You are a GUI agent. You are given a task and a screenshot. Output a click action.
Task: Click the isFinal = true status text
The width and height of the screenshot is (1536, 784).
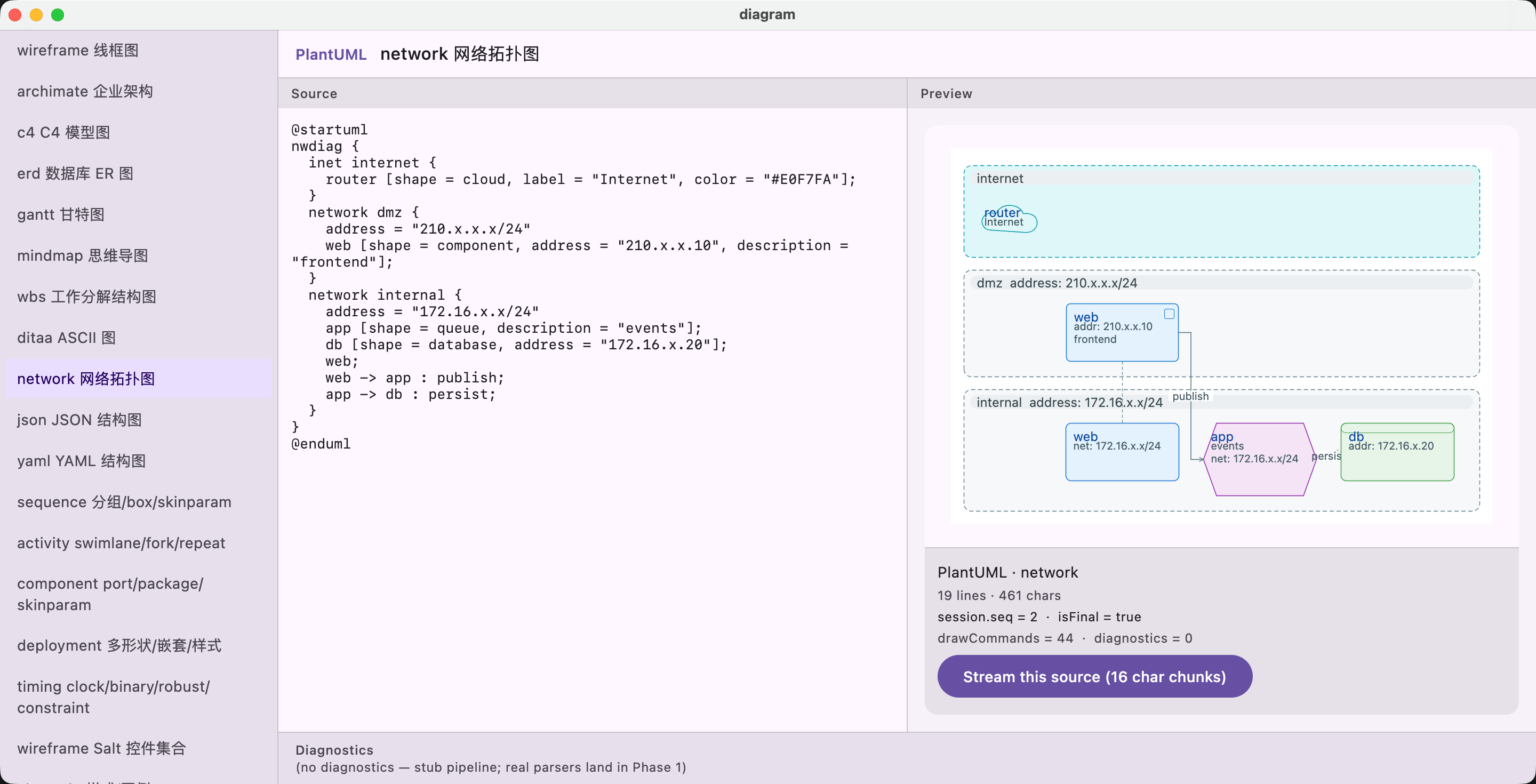[x=1100, y=617]
